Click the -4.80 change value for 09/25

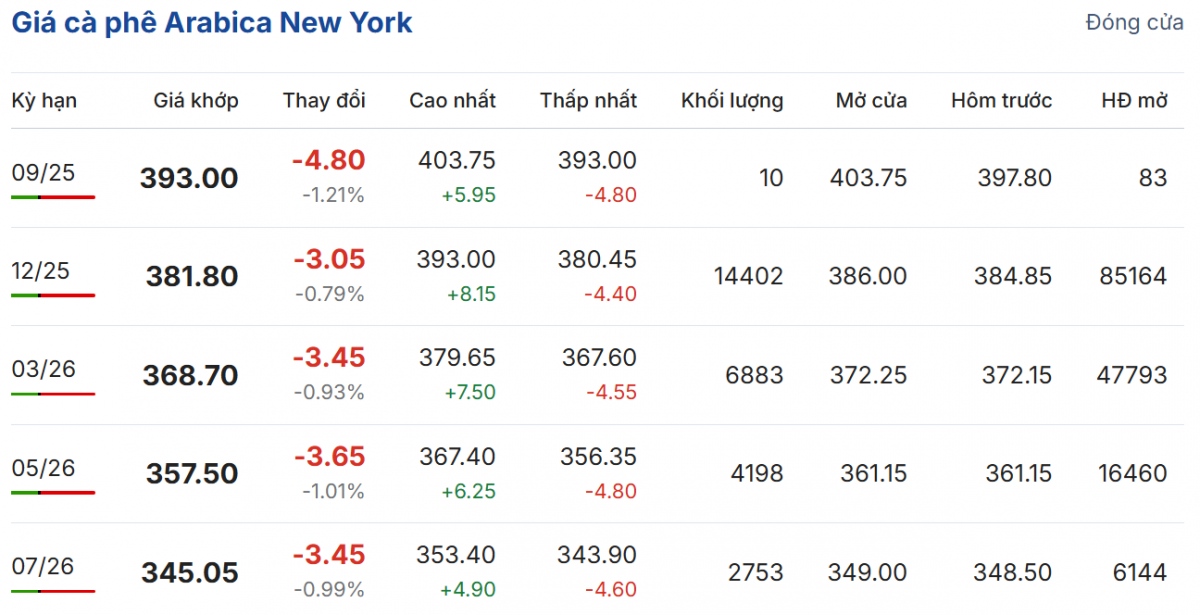(x=328, y=160)
